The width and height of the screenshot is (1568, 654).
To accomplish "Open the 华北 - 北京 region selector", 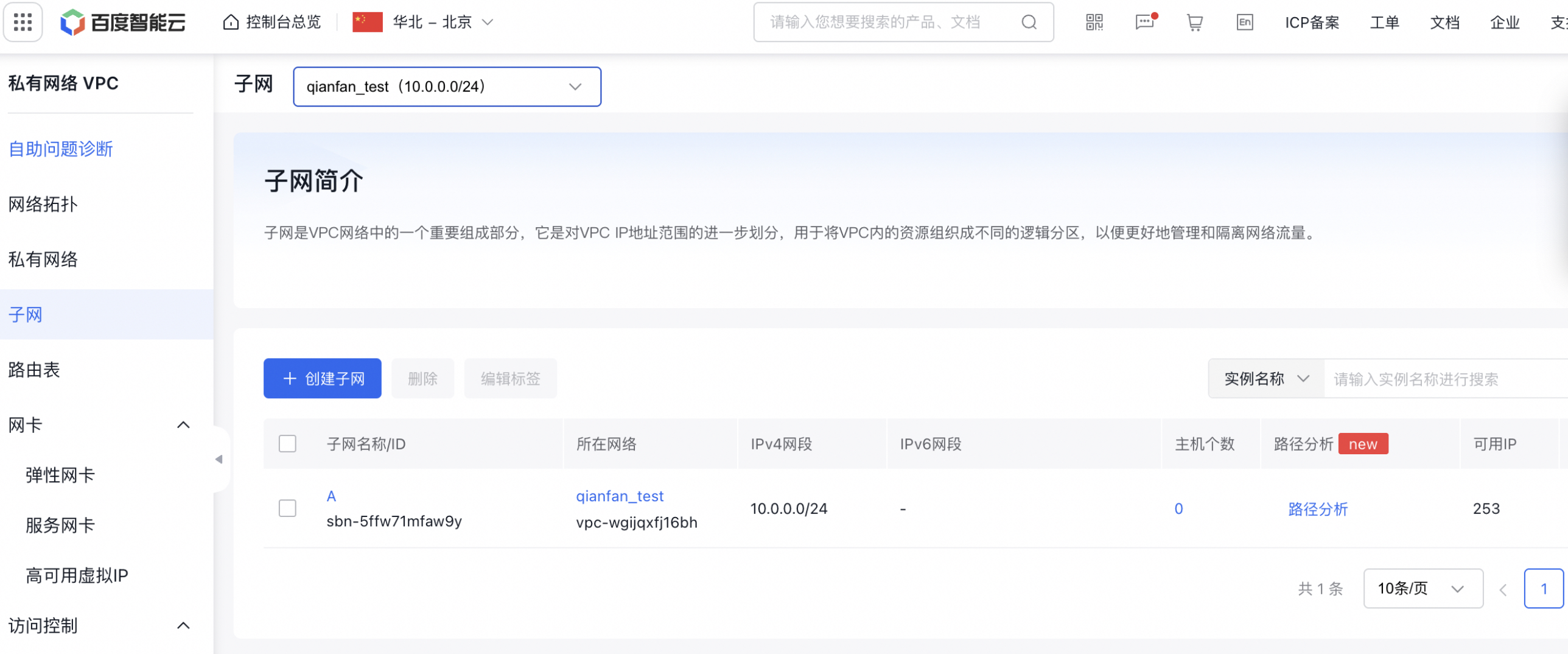I will click(443, 23).
